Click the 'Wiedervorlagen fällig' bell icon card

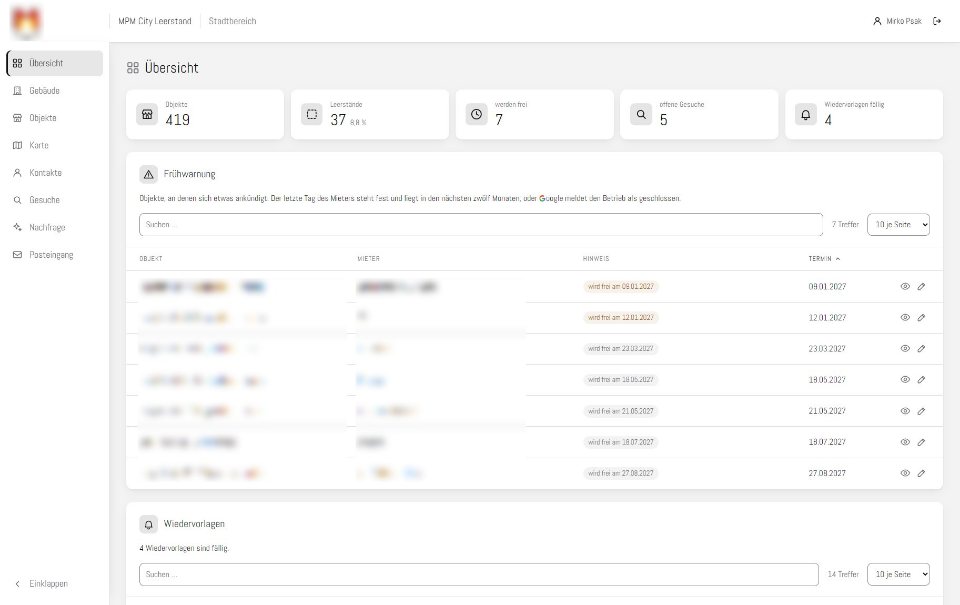coord(806,115)
